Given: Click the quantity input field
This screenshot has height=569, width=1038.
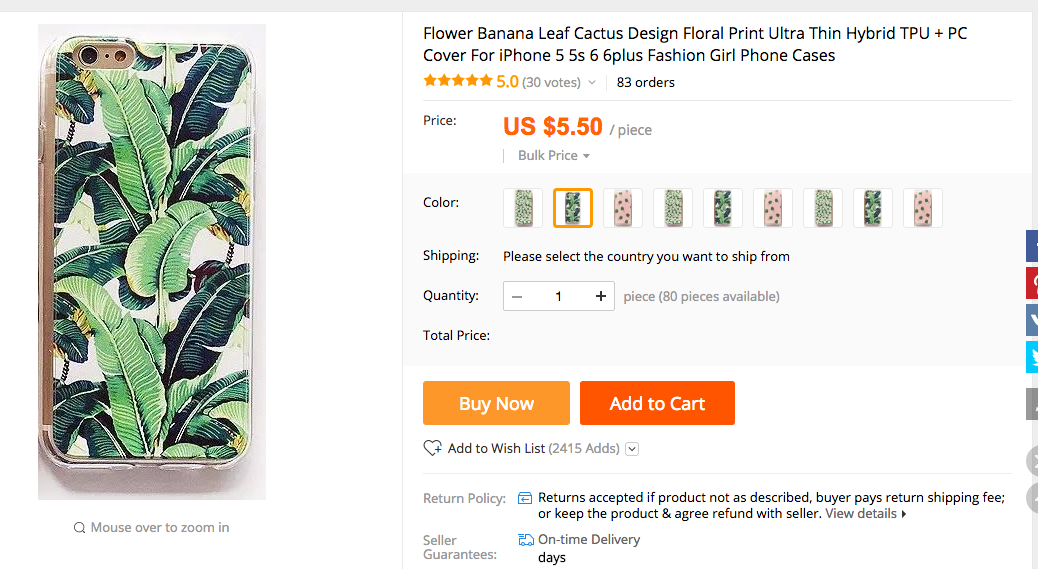Looking at the screenshot, I should [x=558, y=296].
